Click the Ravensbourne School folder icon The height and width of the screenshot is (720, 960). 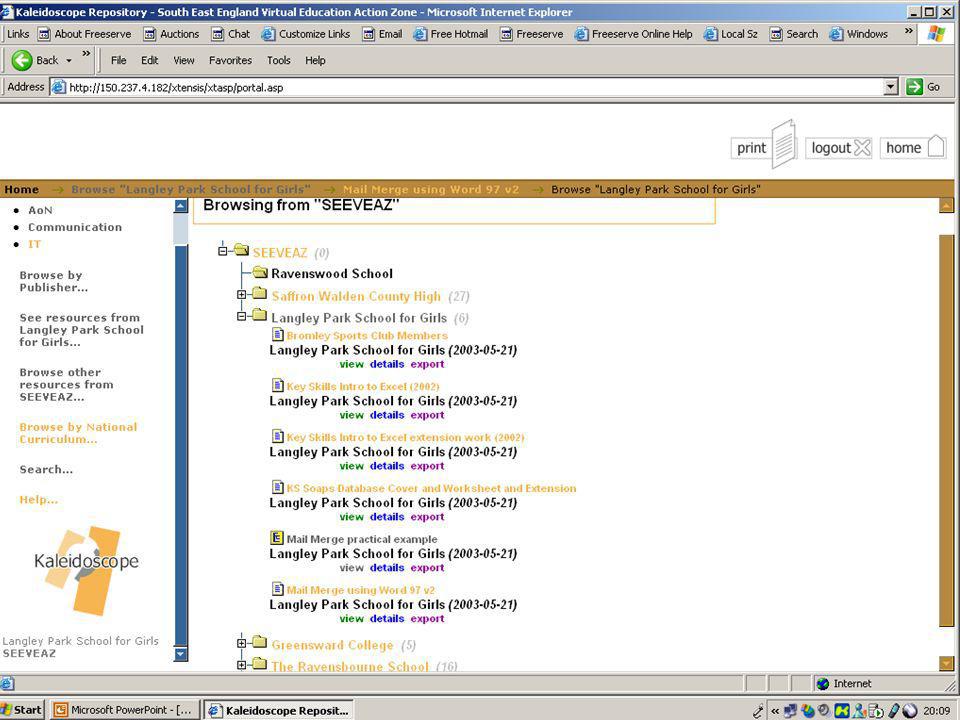click(260, 664)
